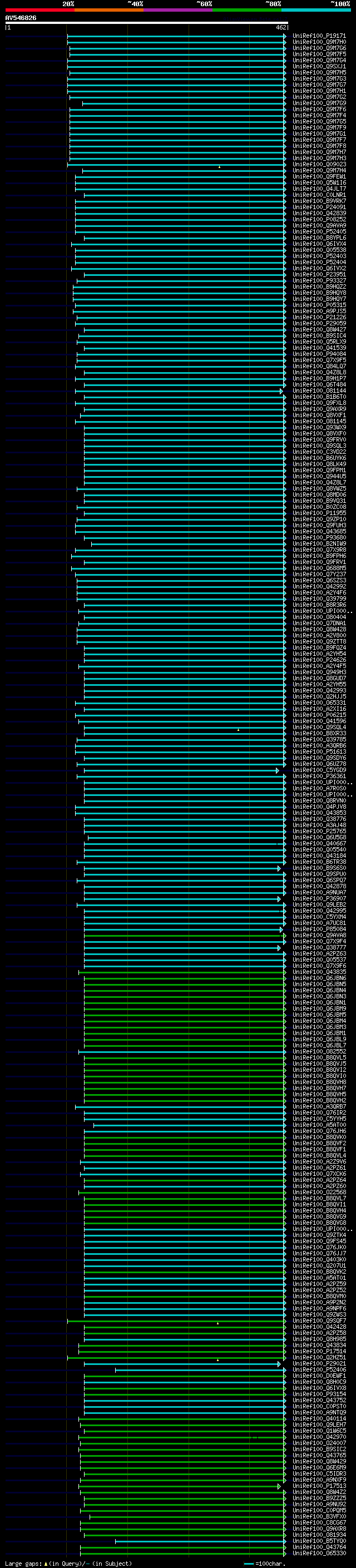This screenshot has height=1568, width=356.
Task: Open hit UniRef100_Q9M7H0
Action: coord(319,42)
